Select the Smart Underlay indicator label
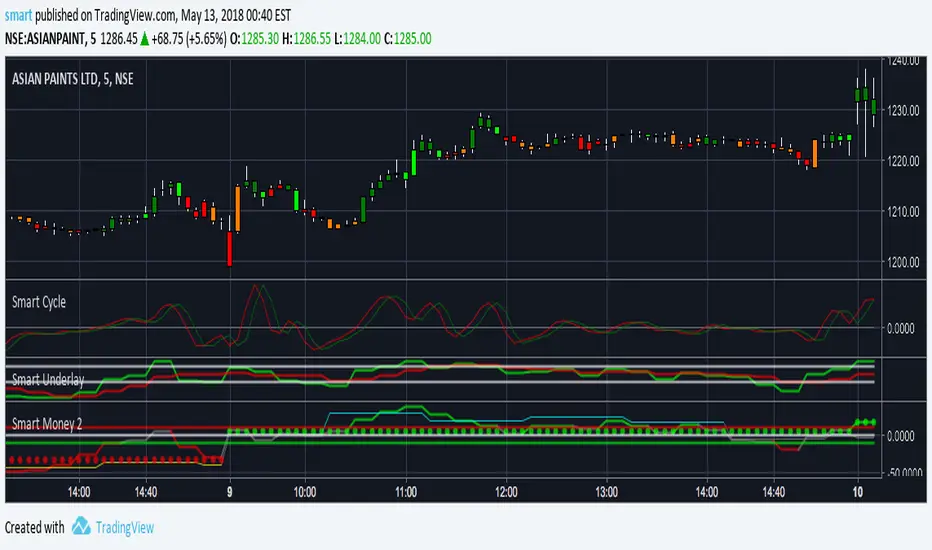Screen dimensions: 932x550 point(48,379)
